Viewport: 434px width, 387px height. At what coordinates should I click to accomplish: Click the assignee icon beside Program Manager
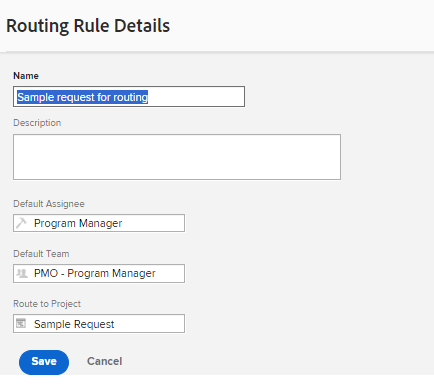(21, 223)
